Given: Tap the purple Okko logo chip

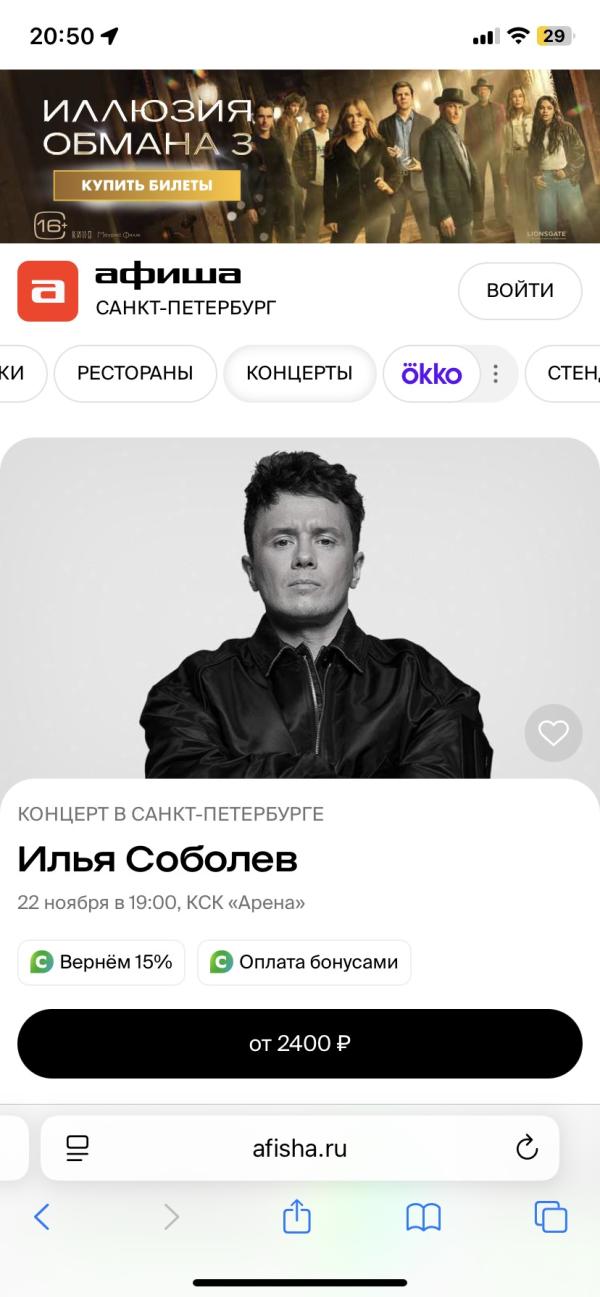Looking at the screenshot, I should pyautogui.click(x=431, y=374).
